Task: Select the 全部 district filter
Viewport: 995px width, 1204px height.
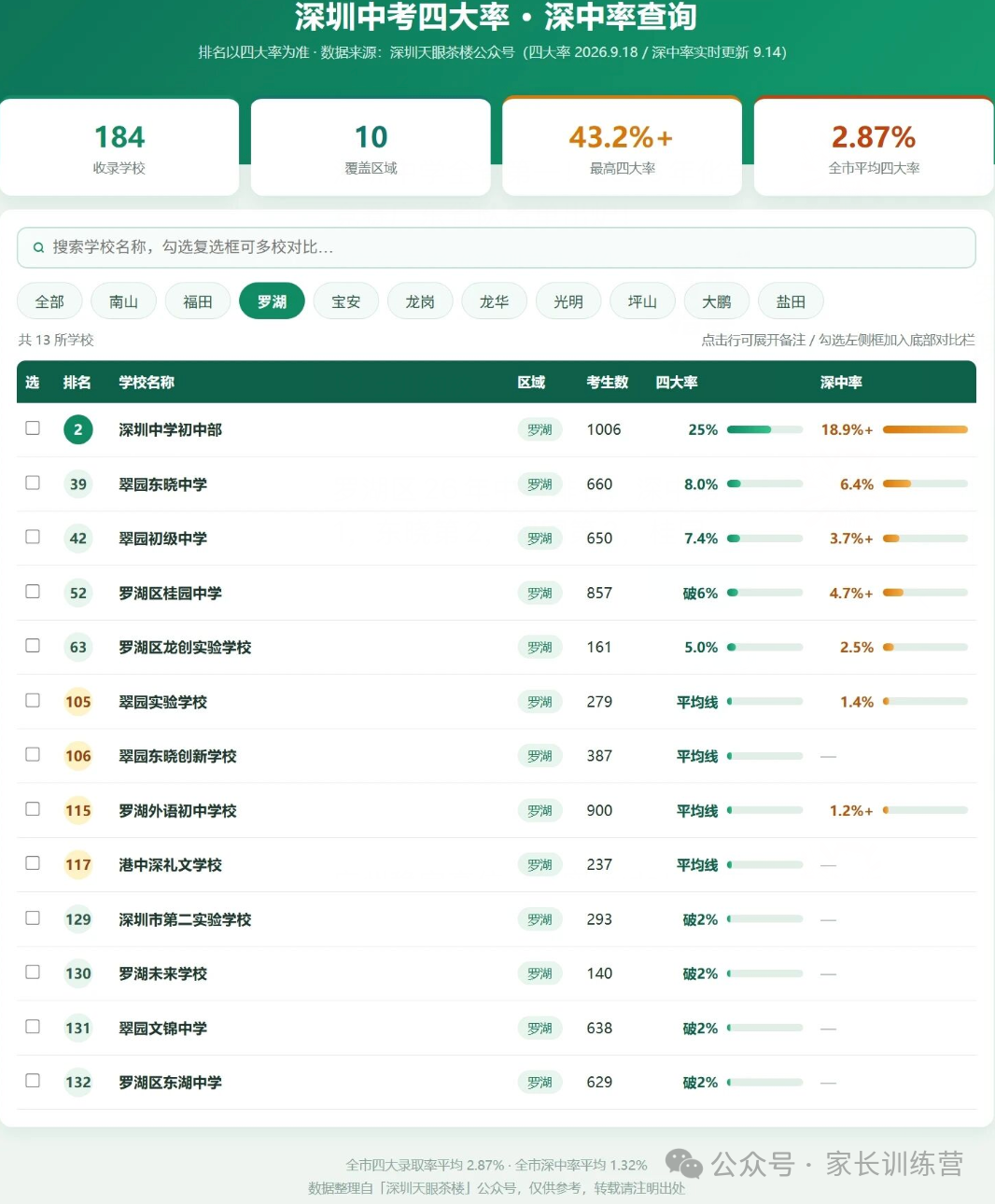Action: (49, 301)
